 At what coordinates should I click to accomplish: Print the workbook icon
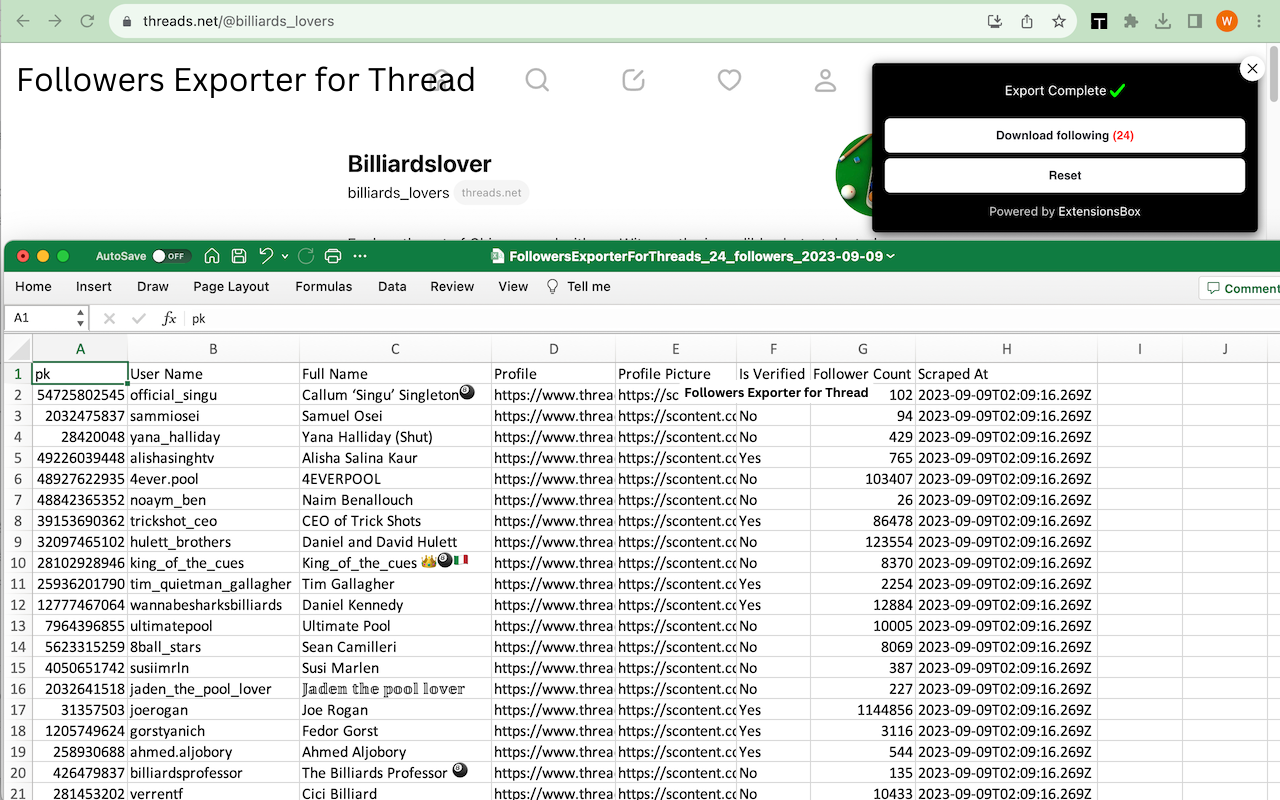(x=333, y=256)
